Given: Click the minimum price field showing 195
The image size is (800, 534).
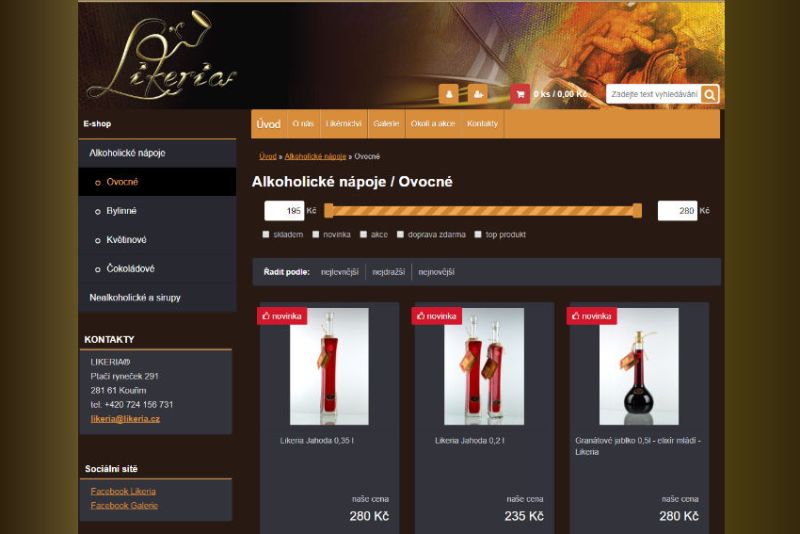Looking at the screenshot, I should tap(284, 211).
